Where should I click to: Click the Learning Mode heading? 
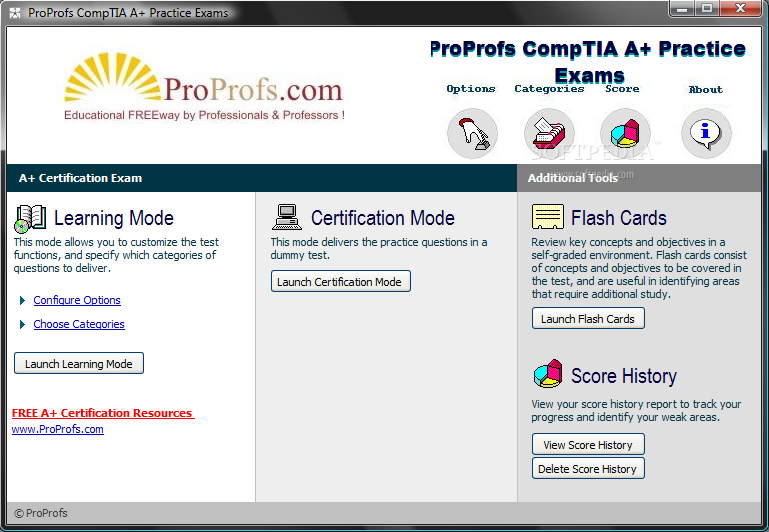[x=114, y=218]
